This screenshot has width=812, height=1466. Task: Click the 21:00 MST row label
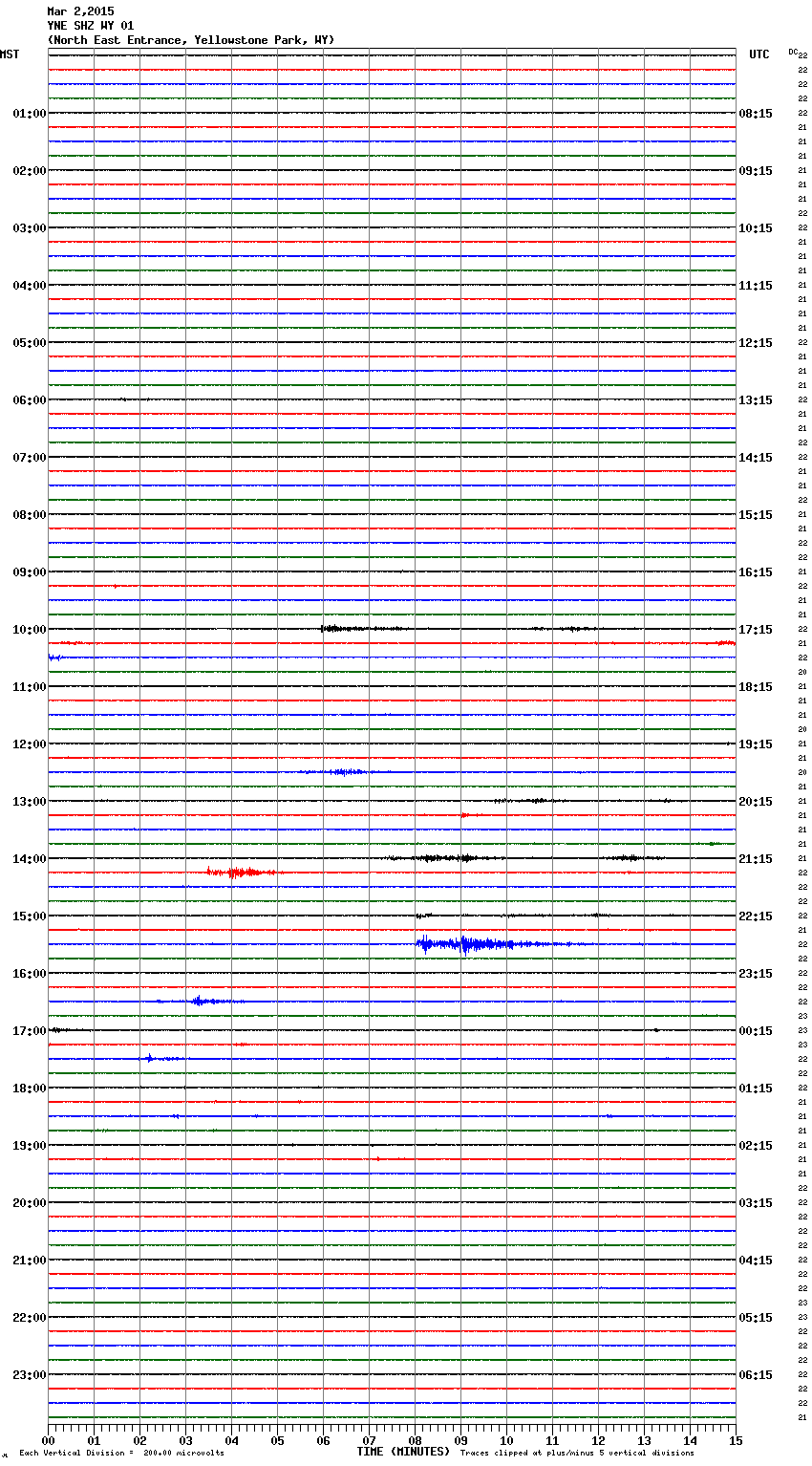point(30,1261)
